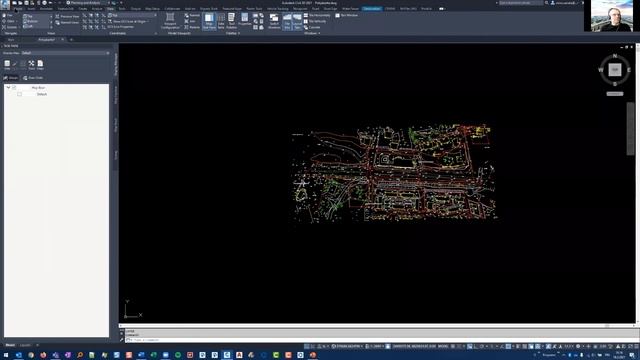The width and height of the screenshot is (640, 360).
Task: Expand the Palettes panel dropdown
Action: coord(233,33)
